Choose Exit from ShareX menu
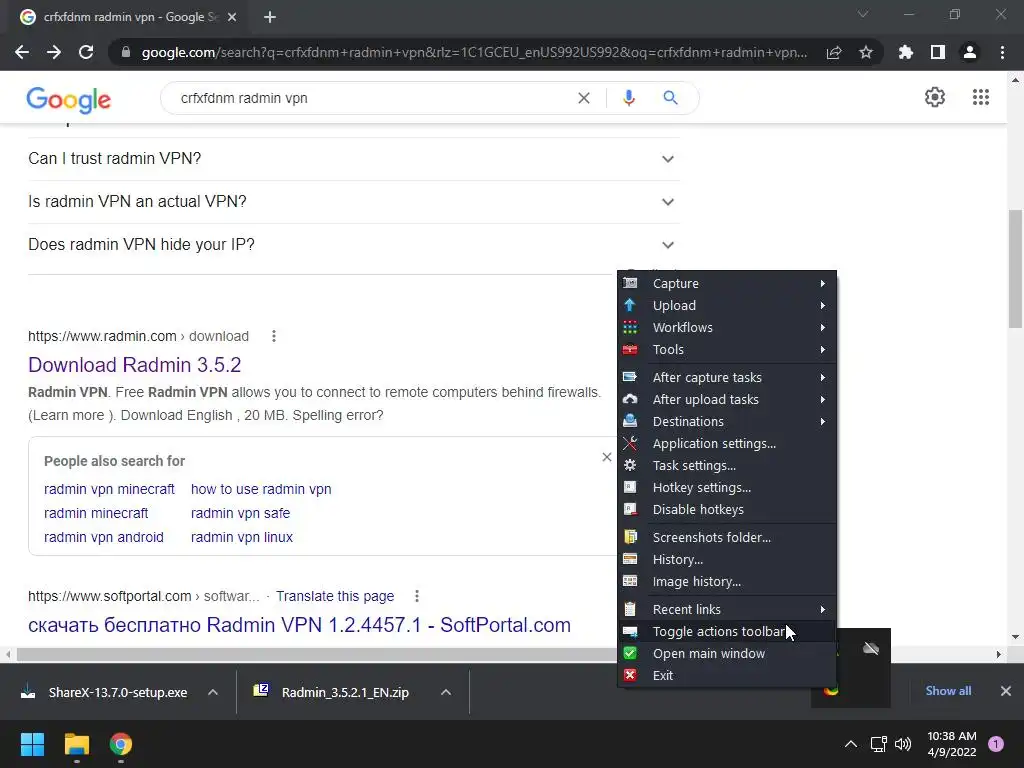This screenshot has height=768, width=1024. click(x=726, y=676)
